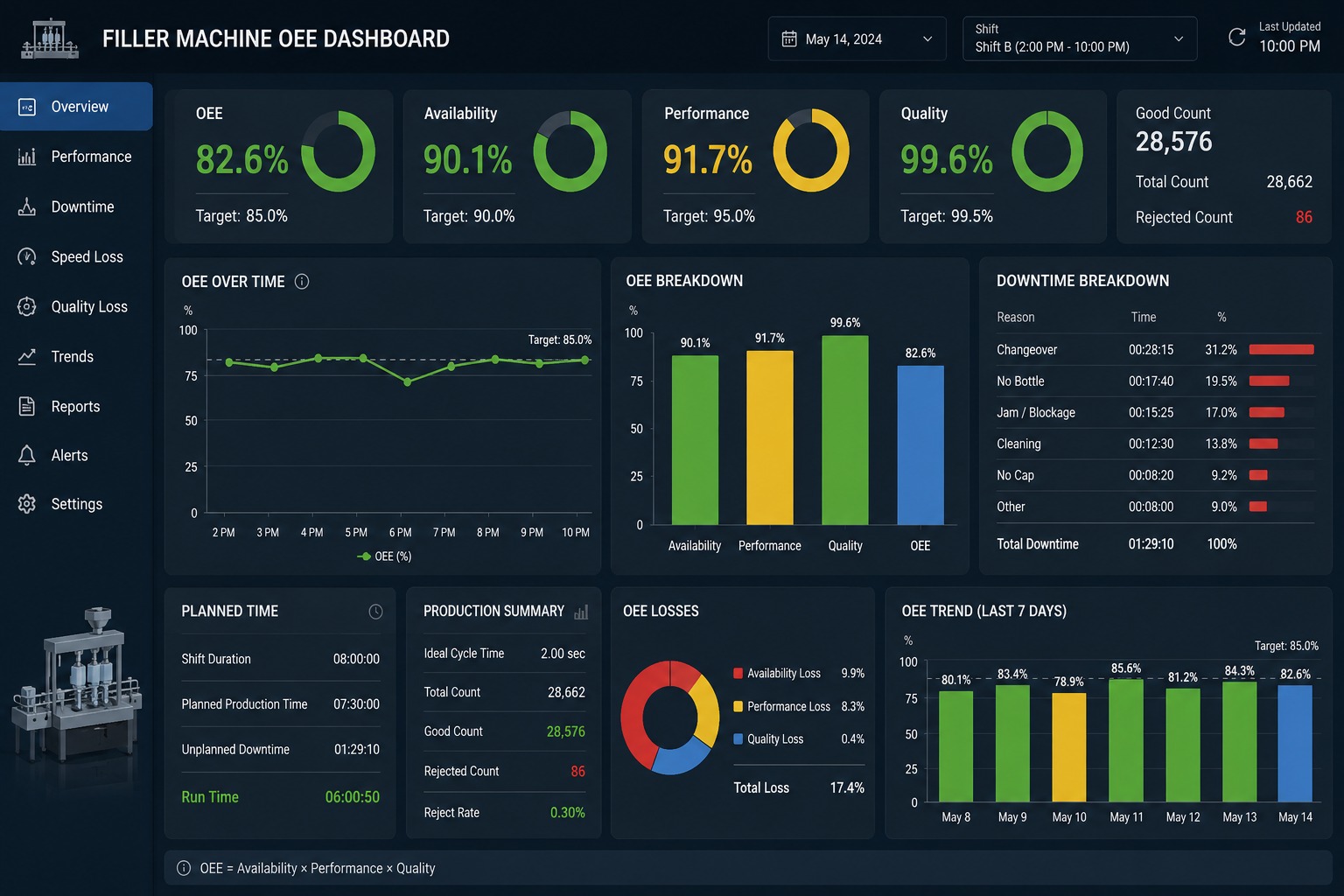This screenshot has height=896, width=1344.
Task: Click the 85.6% label above May 11 bar
Action: tap(1126, 668)
